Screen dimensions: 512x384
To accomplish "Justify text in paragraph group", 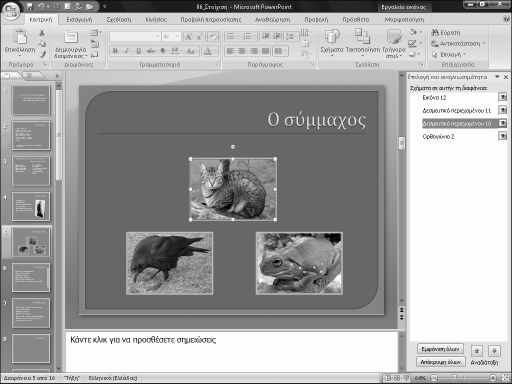I will pos(265,51).
